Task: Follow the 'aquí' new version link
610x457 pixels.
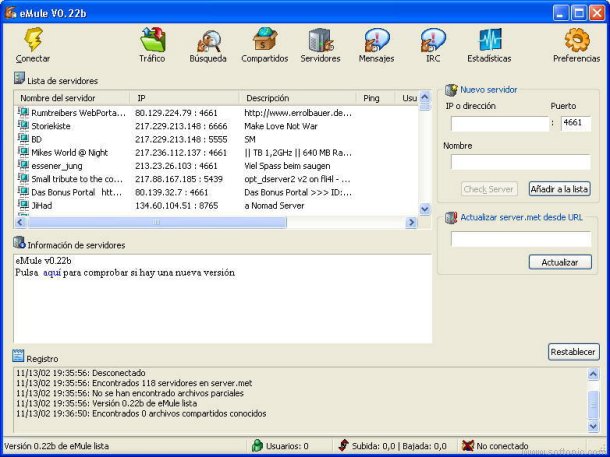Action: [x=52, y=273]
